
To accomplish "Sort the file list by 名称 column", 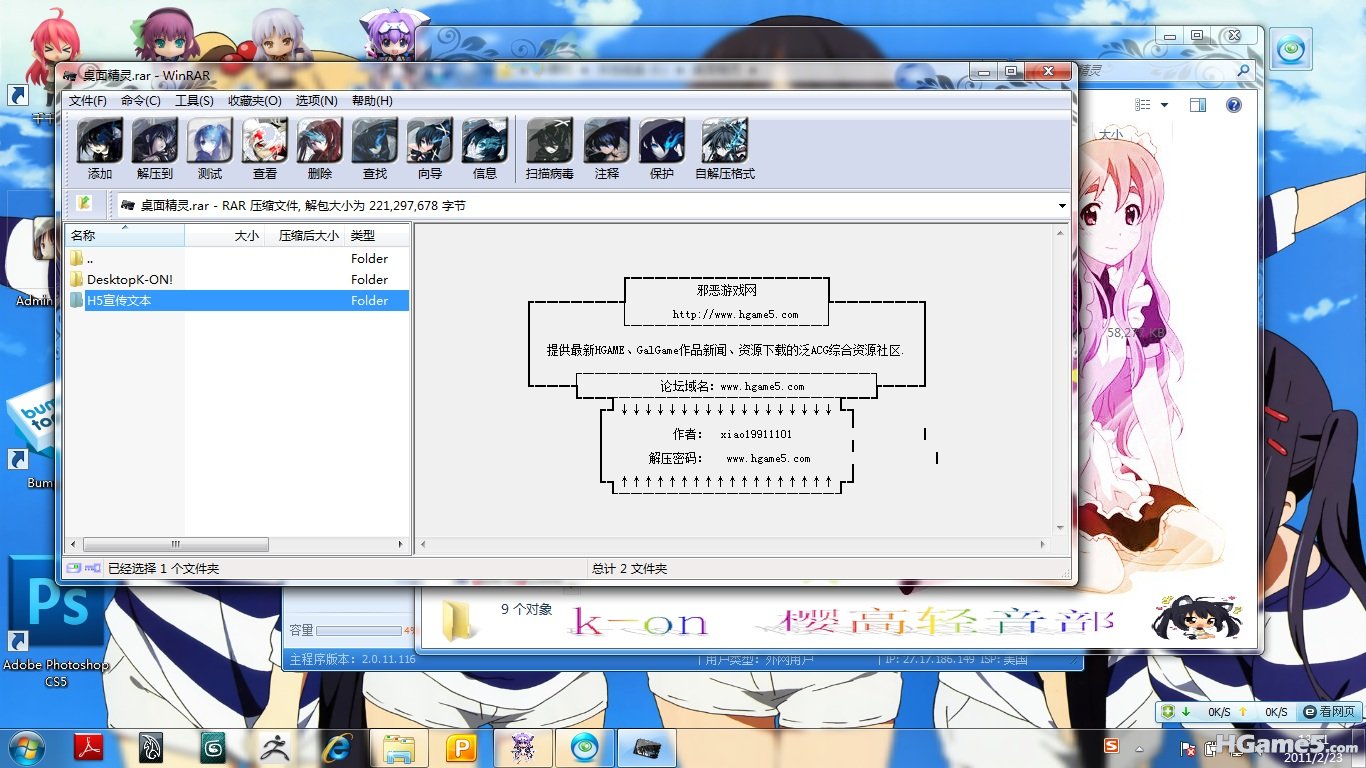I will pyautogui.click(x=125, y=235).
